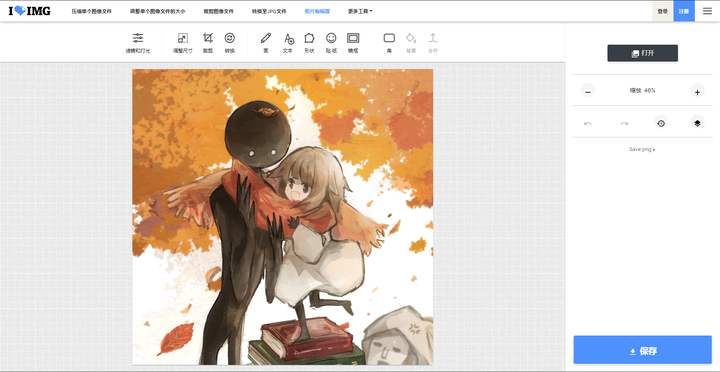This screenshot has height=372, width=720.
Task: Expand the Save png format dropdown
Action: [642, 150]
